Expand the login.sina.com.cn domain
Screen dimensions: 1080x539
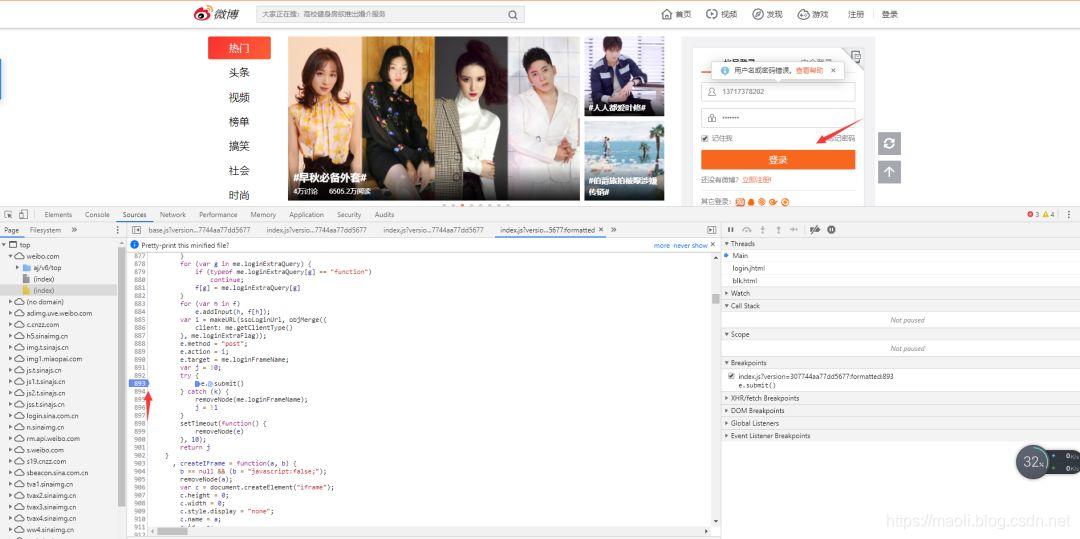[x=10, y=416]
